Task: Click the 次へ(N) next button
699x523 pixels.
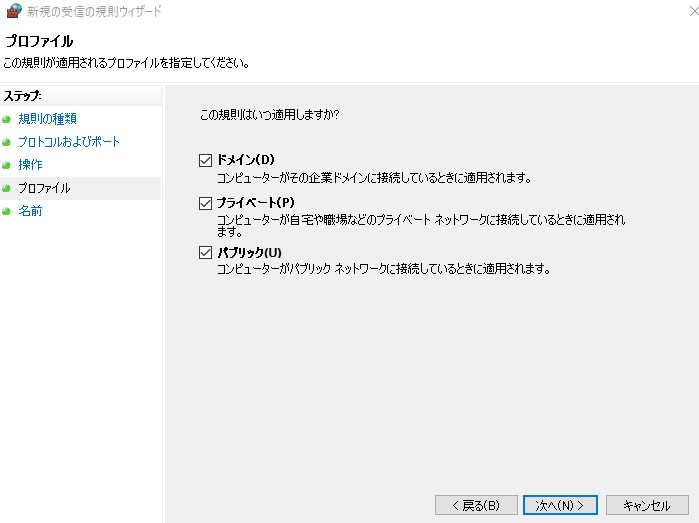Action: (560, 505)
